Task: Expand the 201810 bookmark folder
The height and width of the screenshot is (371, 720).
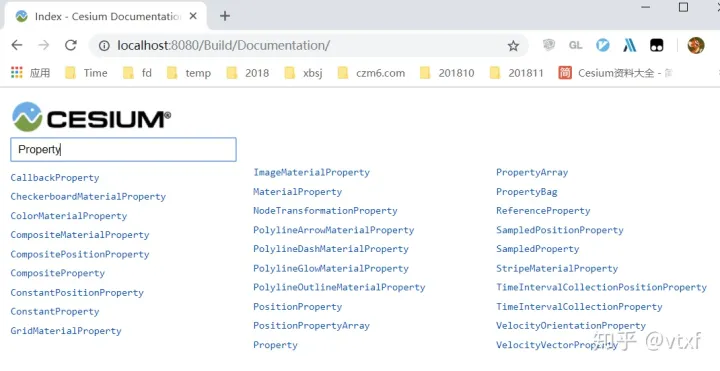Action: pos(447,73)
